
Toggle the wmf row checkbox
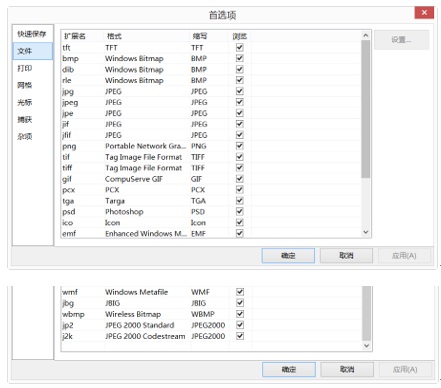pos(240,292)
